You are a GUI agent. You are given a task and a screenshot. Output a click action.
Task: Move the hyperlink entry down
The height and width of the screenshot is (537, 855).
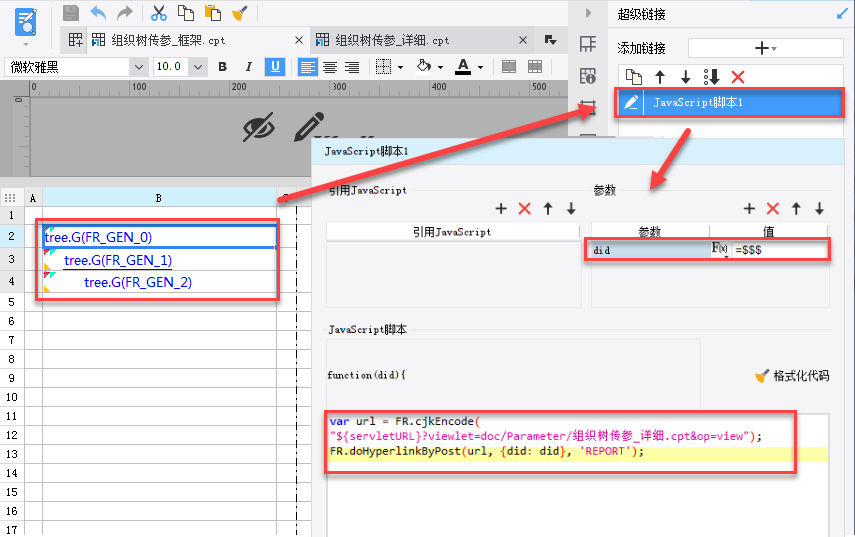(686, 77)
